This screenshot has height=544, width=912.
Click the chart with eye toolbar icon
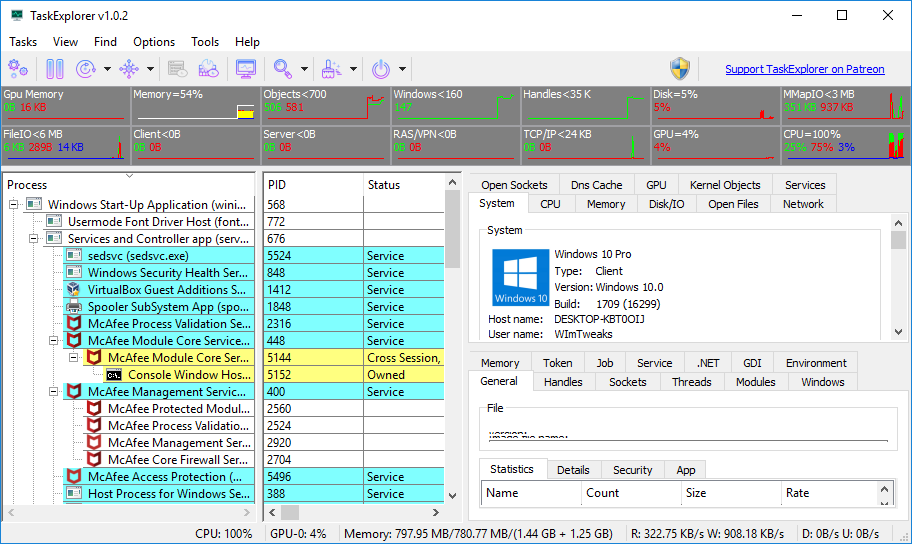[208, 69]
